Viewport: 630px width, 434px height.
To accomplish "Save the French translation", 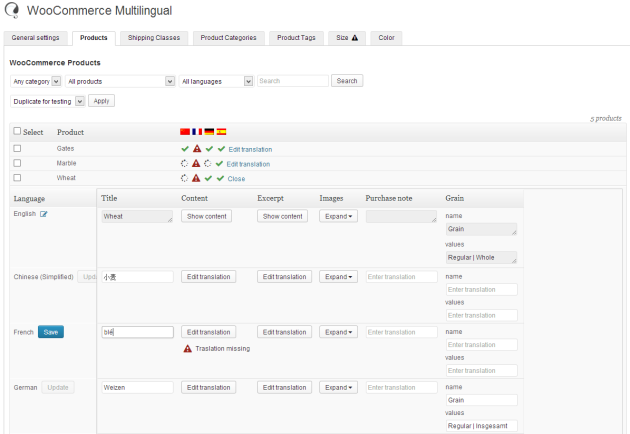I will pos(51,332).
